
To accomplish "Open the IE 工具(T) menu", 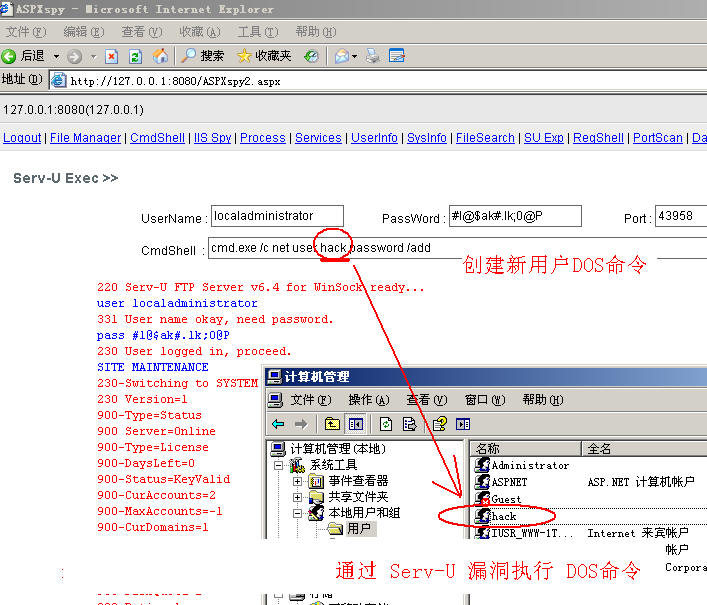I will (x=258, y=32).
